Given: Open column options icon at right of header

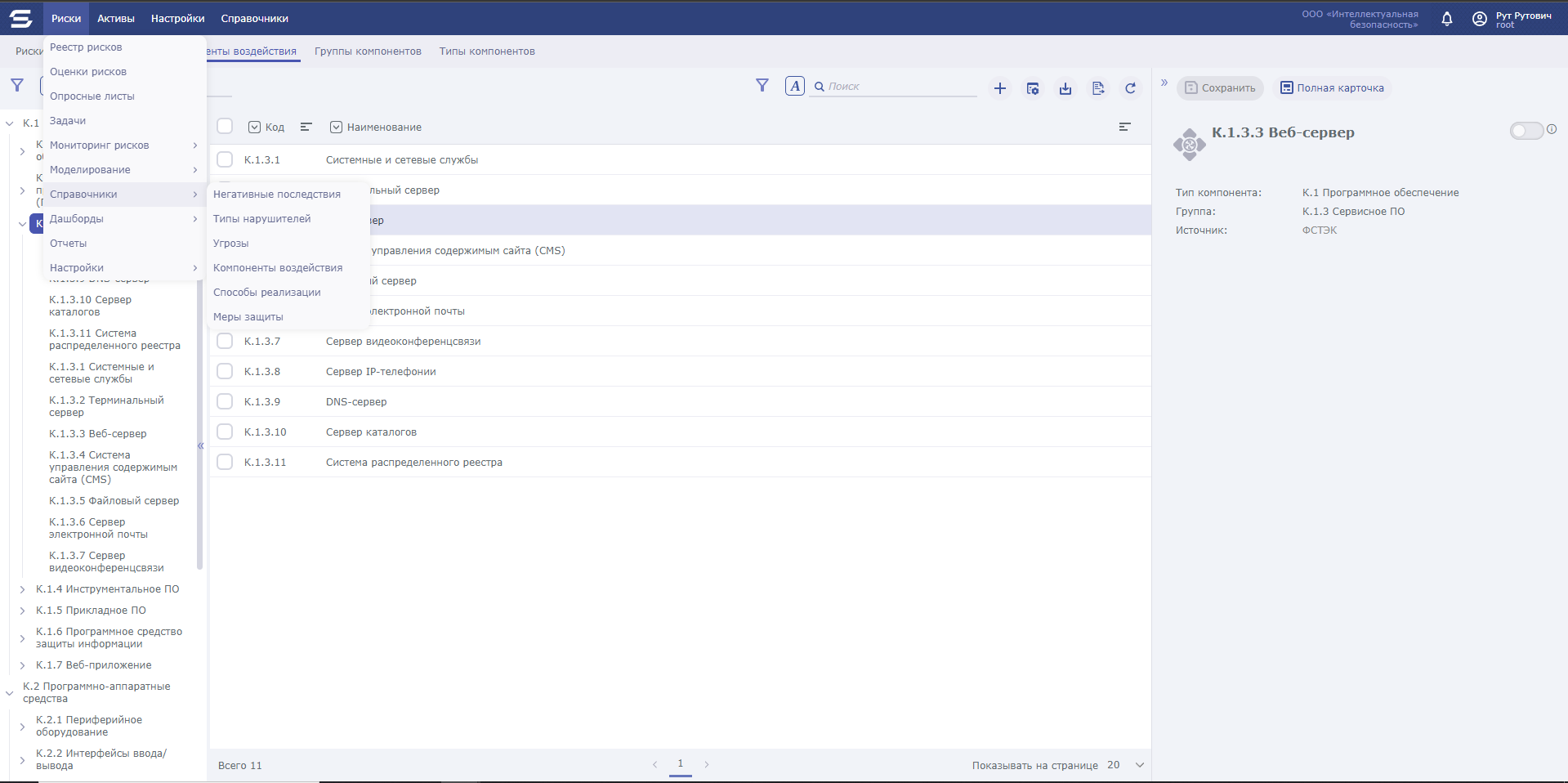Looking at the screenshot, I should (x=1125, y=127).
